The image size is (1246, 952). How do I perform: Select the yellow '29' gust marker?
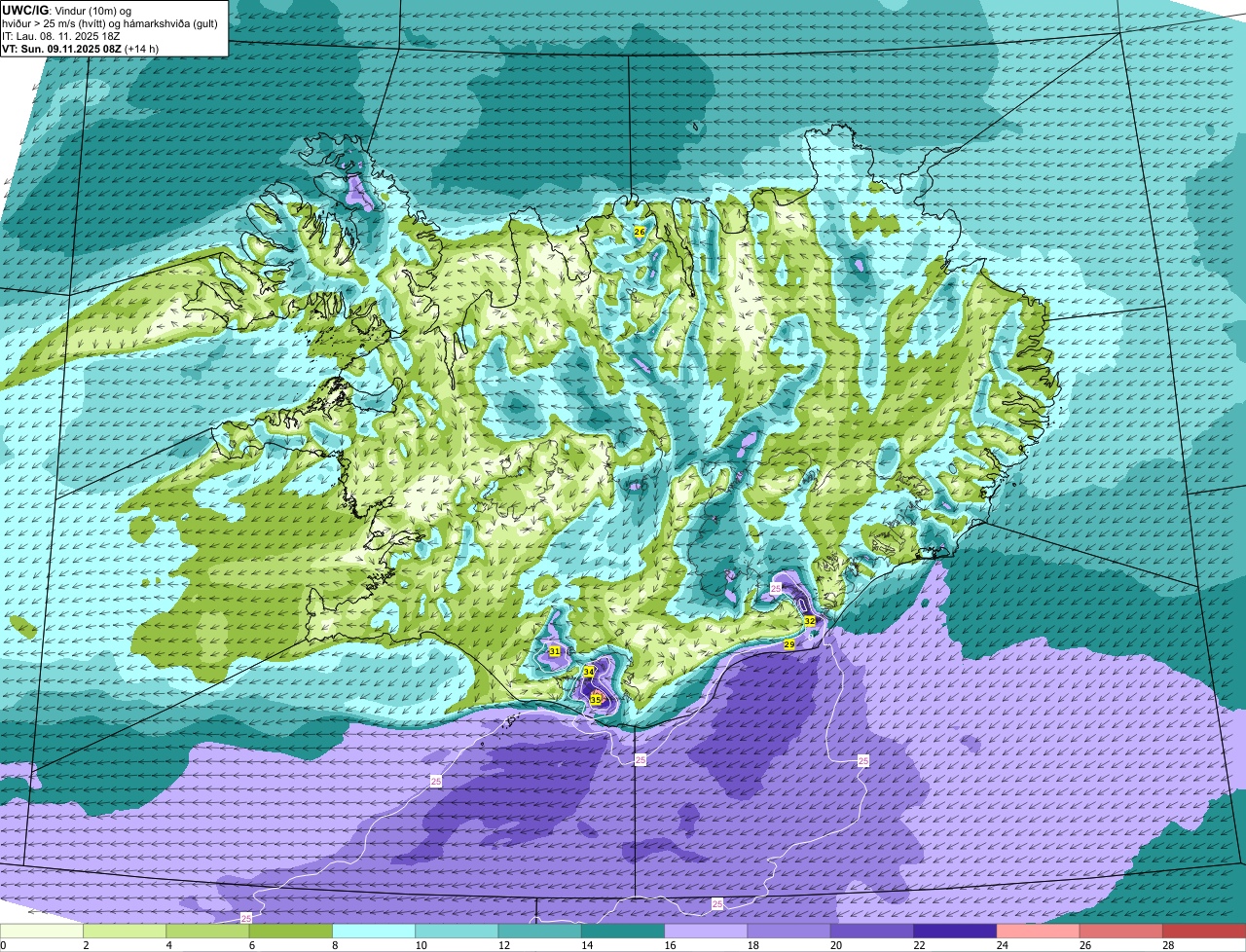[789, 644]
